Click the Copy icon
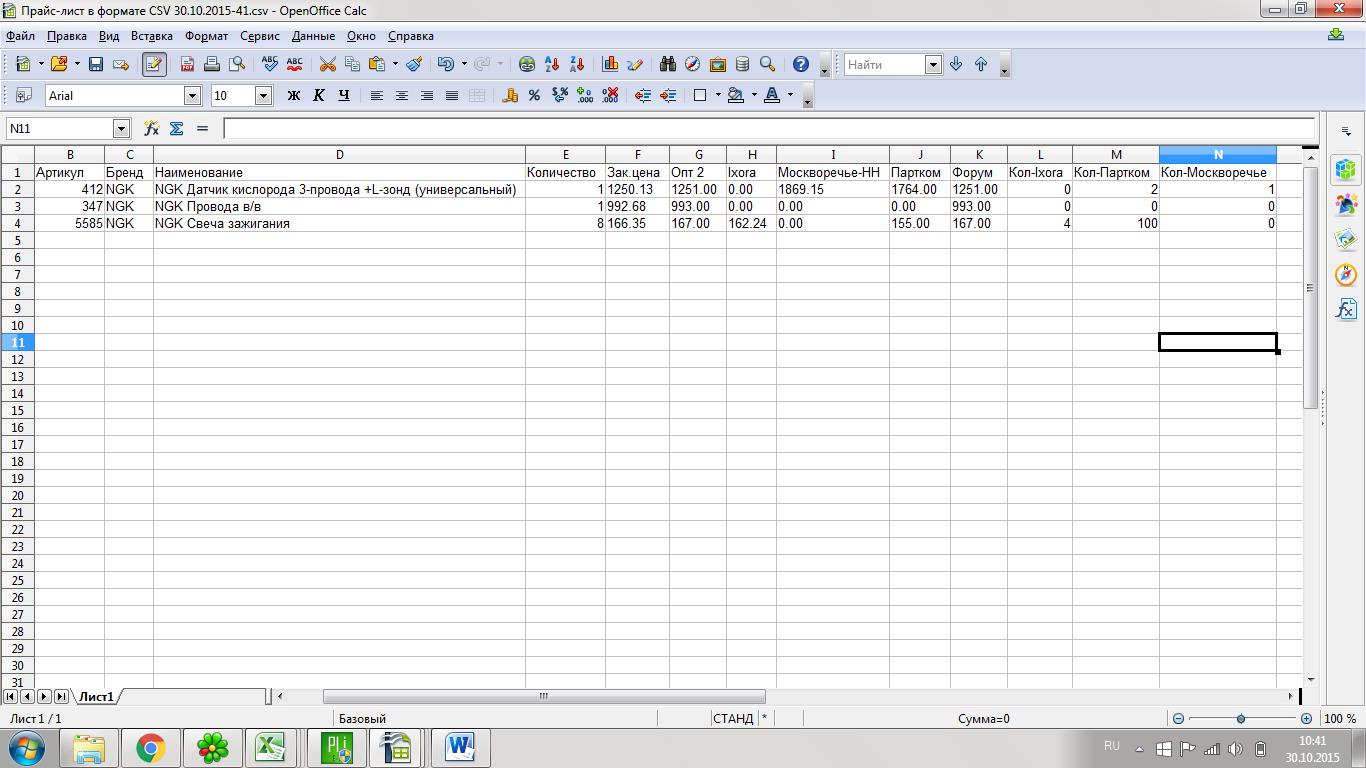The height and width of the screenshot is (768, 1366). 352,64
